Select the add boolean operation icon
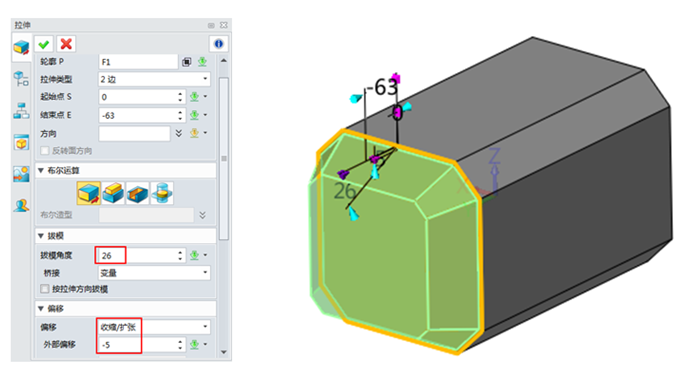The height and width of the screenshot is (375, 683). click(113, 193)
